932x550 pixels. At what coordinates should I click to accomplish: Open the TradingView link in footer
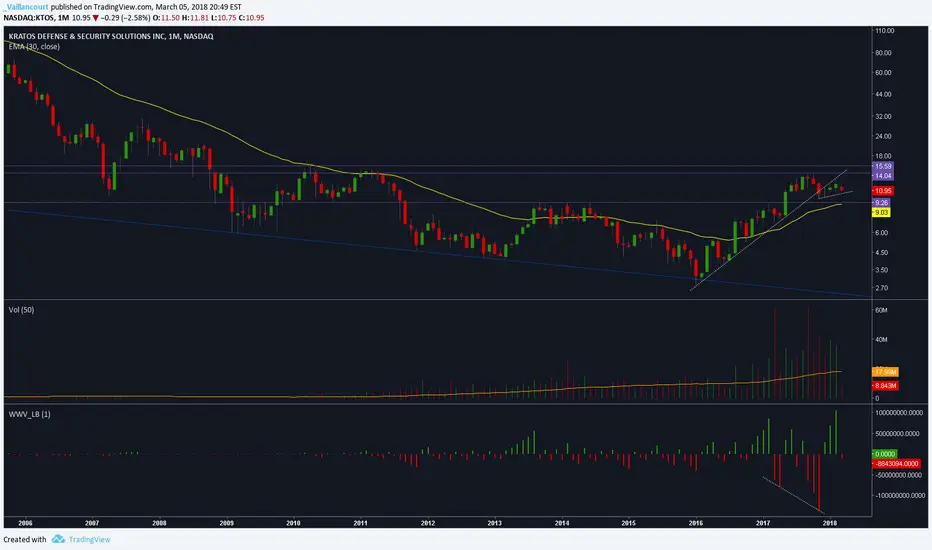coord(89,539)
